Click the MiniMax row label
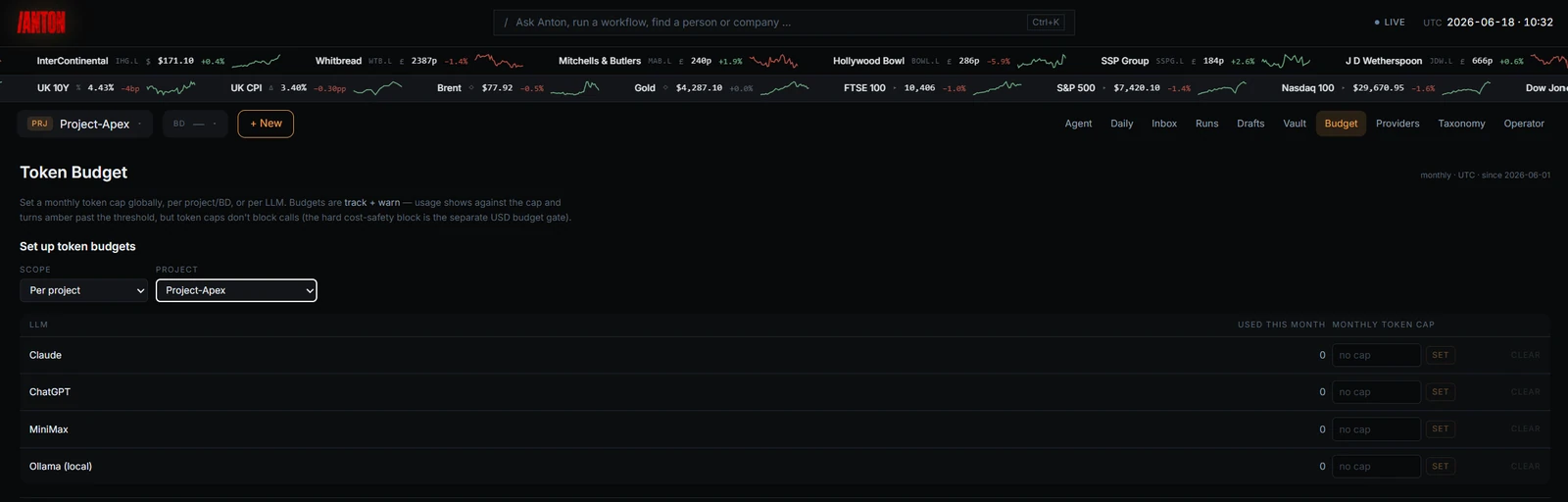This screenshot has height=502, width=1568. [49, 429]
